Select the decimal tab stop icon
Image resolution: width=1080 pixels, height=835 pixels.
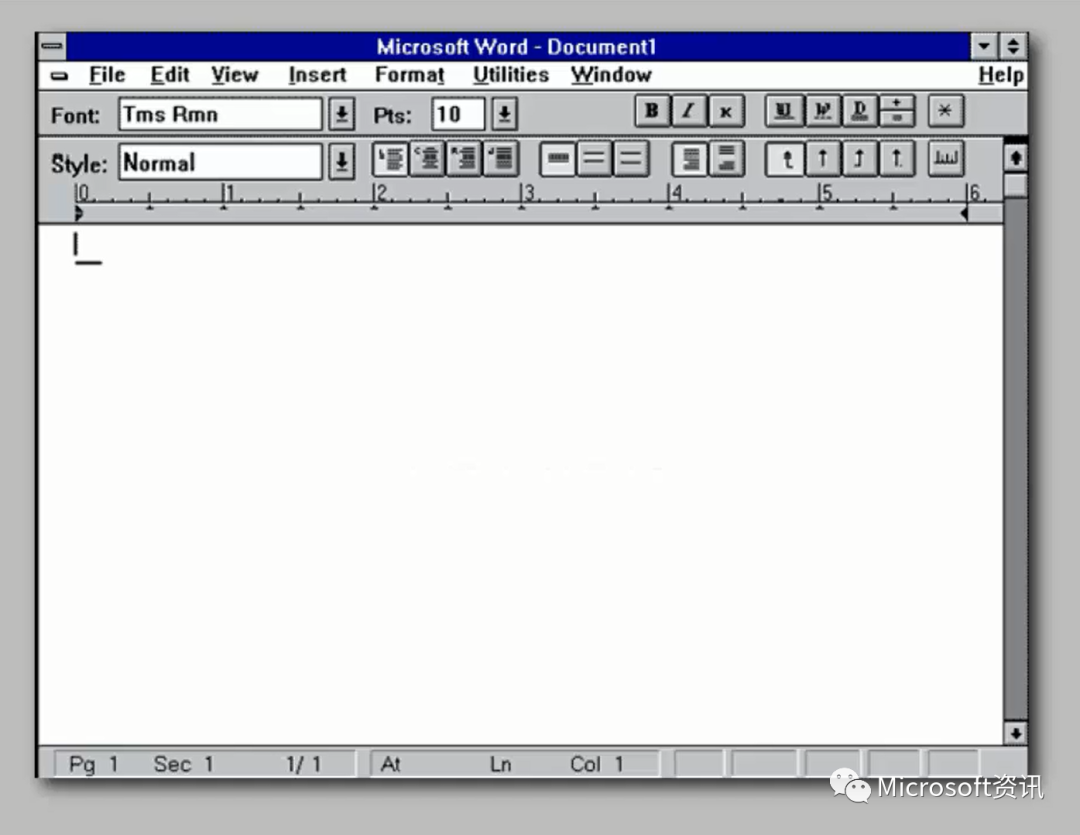click(897, 159)
